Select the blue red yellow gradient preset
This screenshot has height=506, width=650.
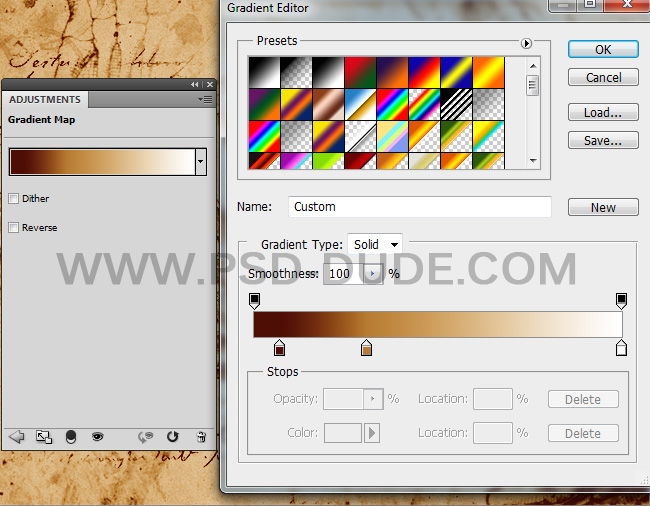click(424, 73)
